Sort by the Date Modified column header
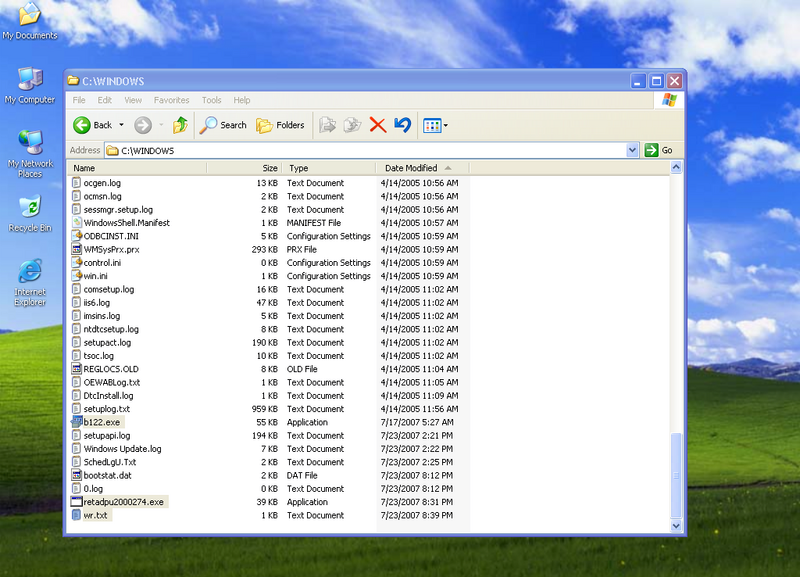 click(x=411, y=168)
